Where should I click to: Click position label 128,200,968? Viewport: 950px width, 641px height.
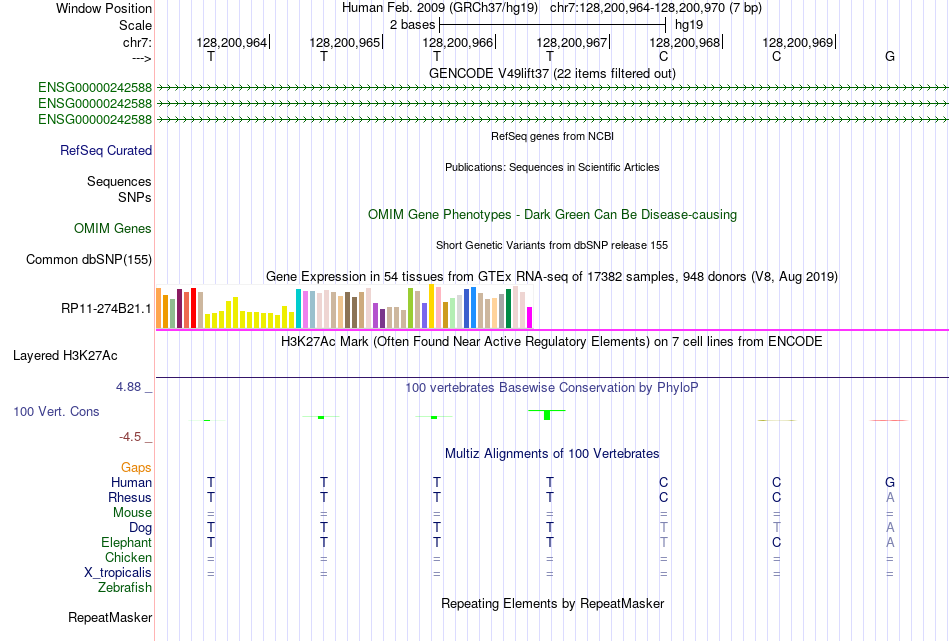click(685, 42)
